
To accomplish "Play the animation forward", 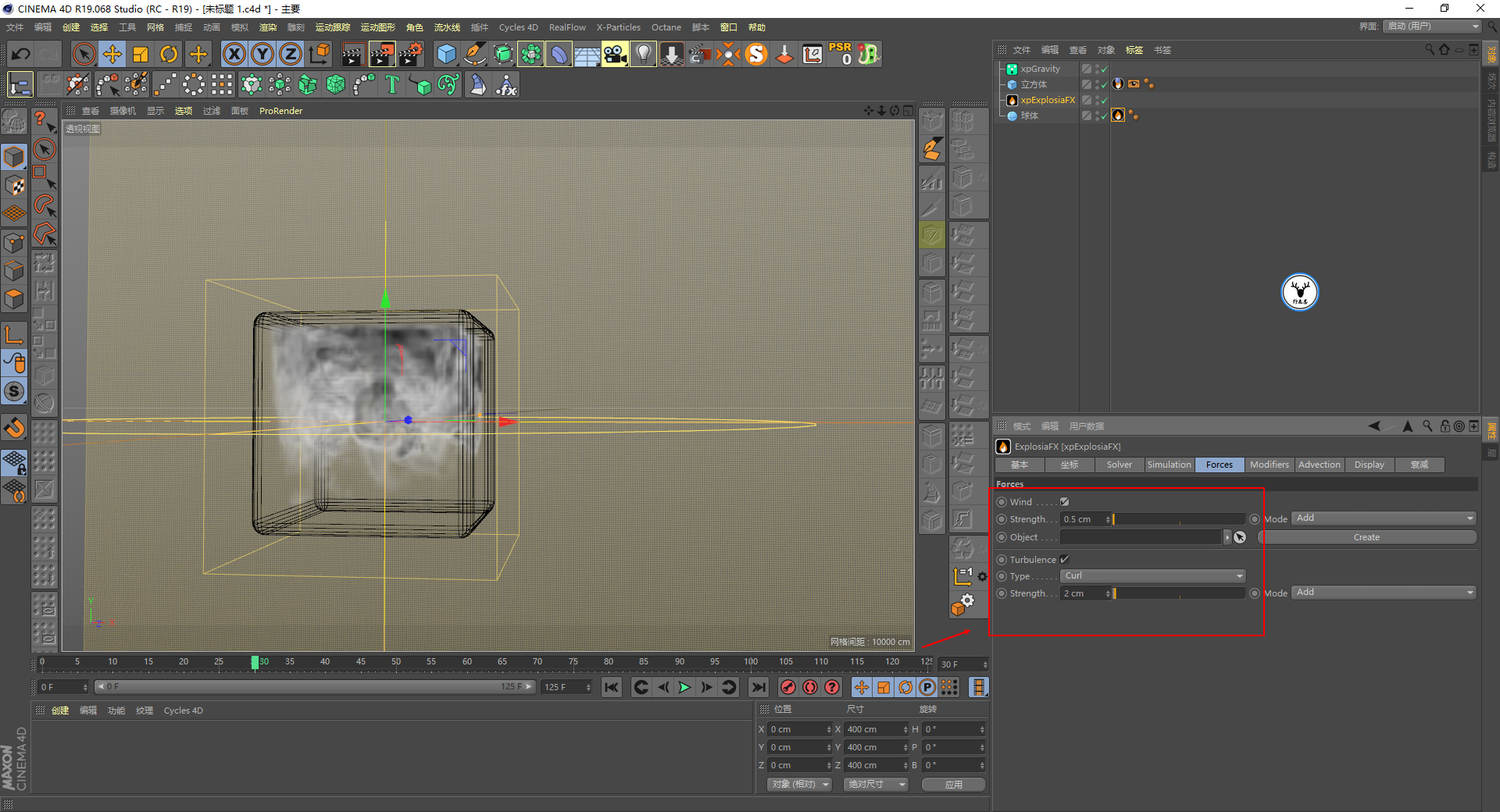I will [x=684, y=687].
